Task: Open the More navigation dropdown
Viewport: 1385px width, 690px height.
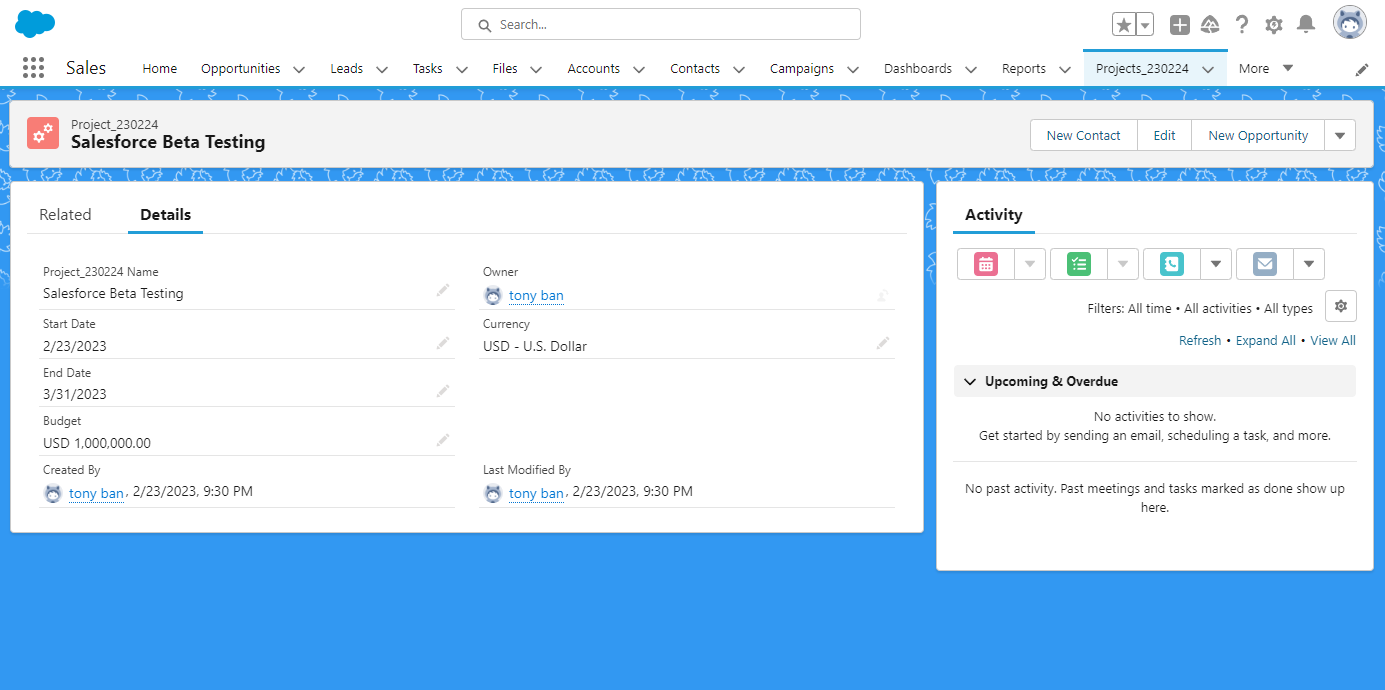Action: [x=1266, y=68]
